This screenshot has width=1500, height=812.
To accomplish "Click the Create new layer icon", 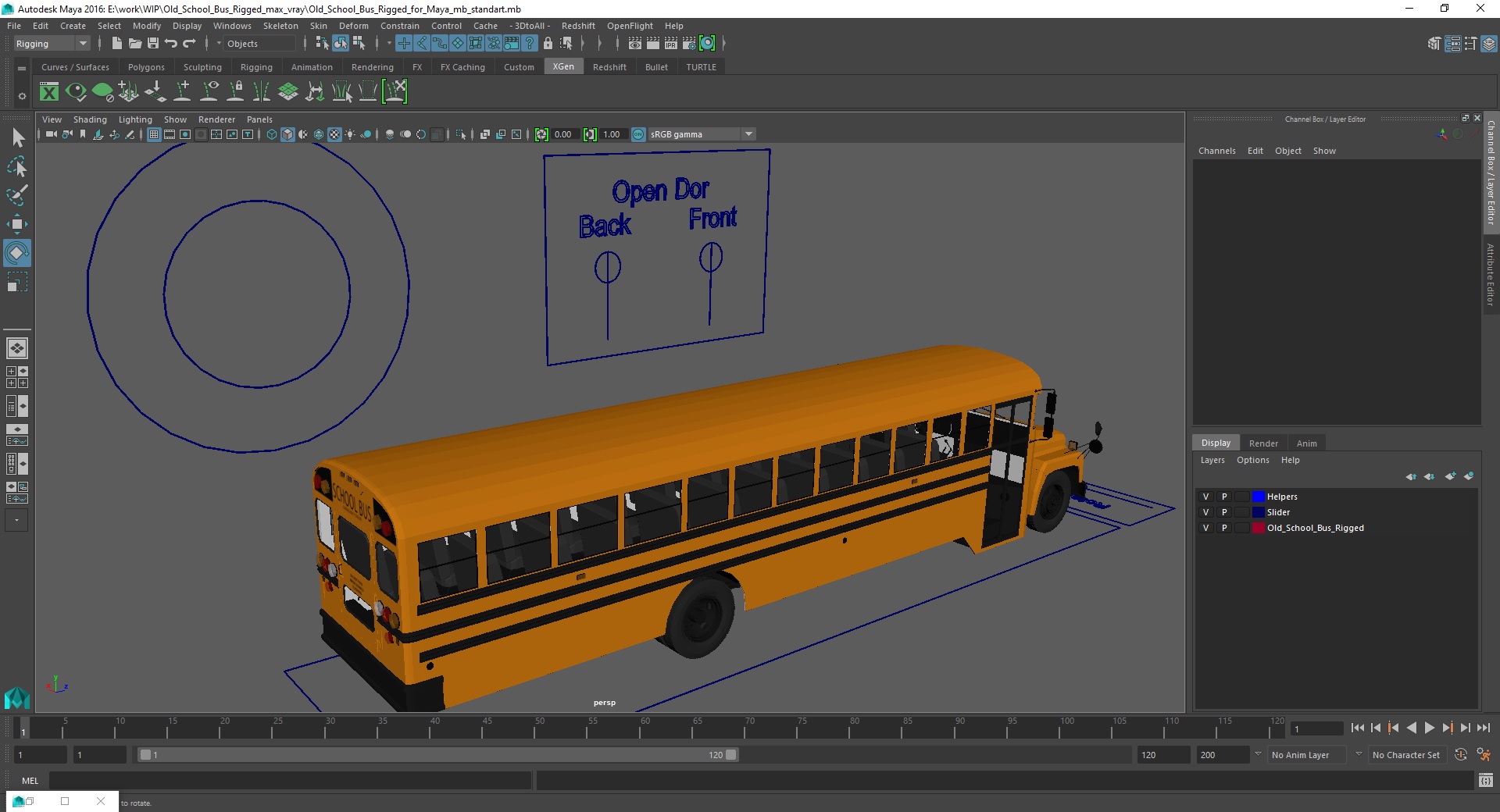I will pos(1451,476).
